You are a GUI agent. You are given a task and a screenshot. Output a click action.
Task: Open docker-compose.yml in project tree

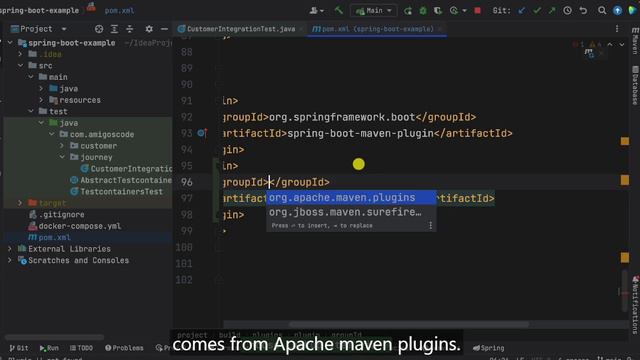pyautogui.click(x=75, y=226)
